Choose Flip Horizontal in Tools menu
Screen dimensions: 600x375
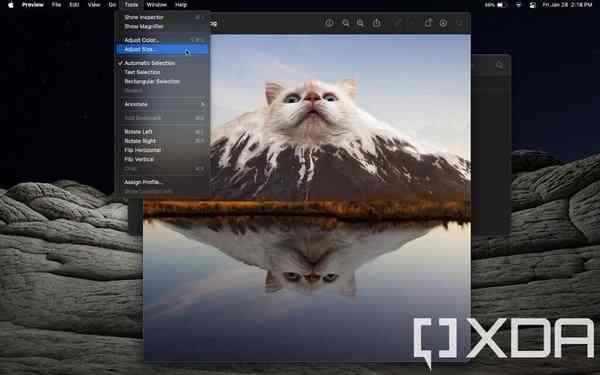162,150
